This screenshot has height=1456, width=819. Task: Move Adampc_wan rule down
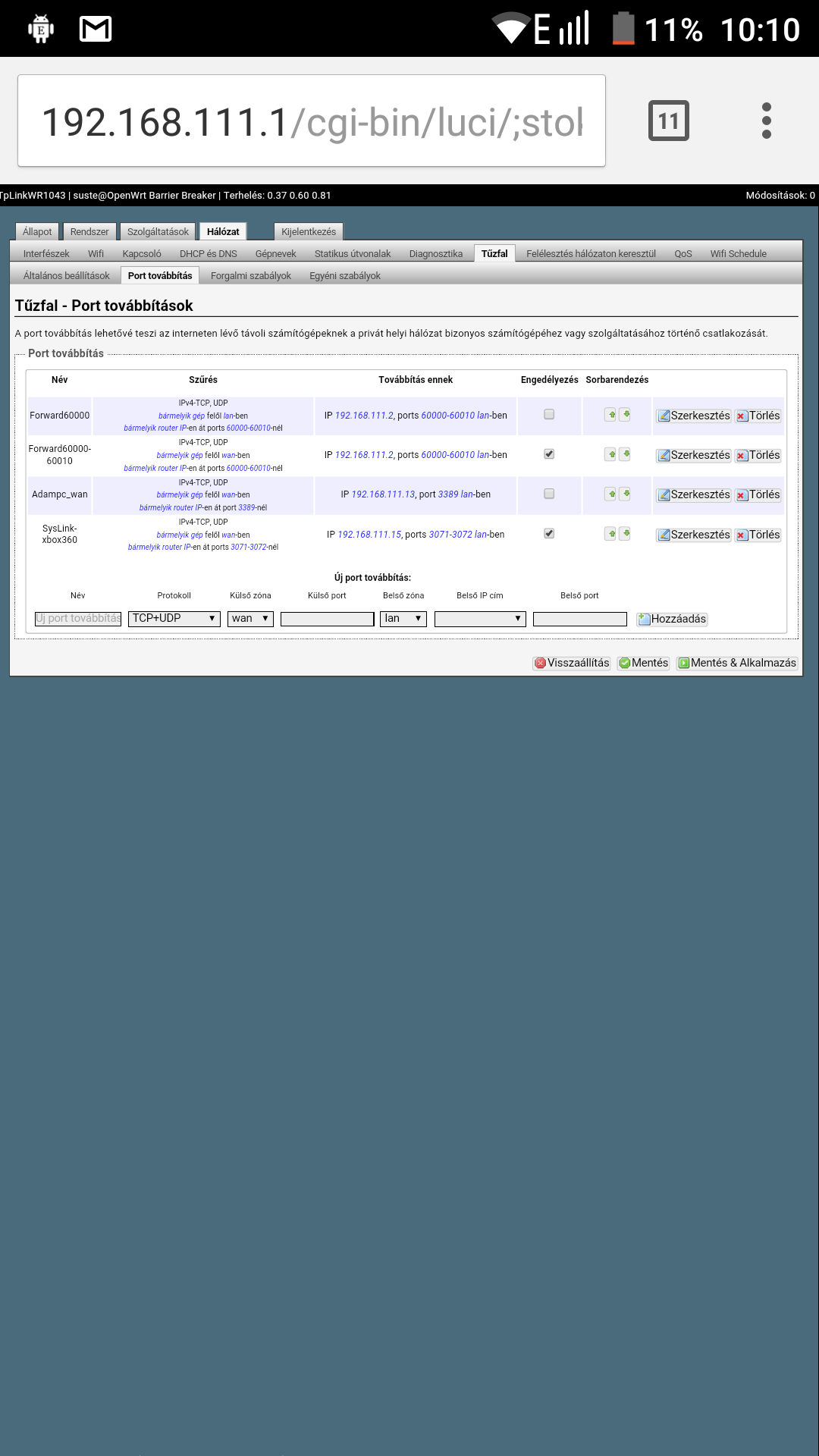tap(625, 494)
